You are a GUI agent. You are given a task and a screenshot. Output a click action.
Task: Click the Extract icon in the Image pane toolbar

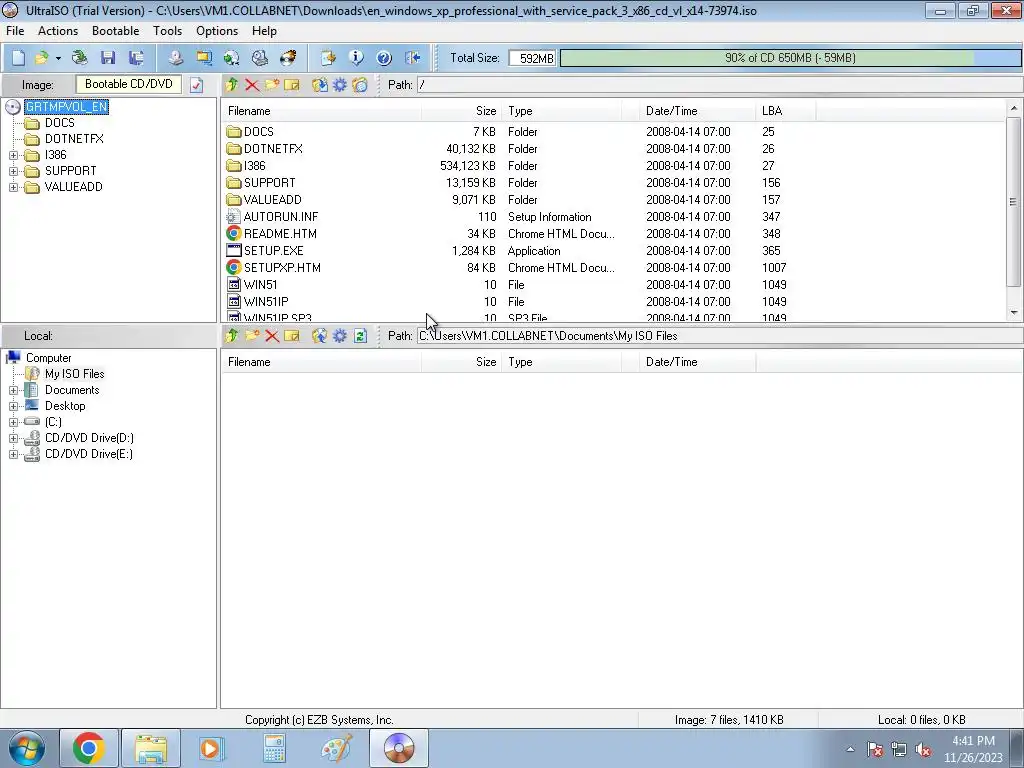point(319,85)
